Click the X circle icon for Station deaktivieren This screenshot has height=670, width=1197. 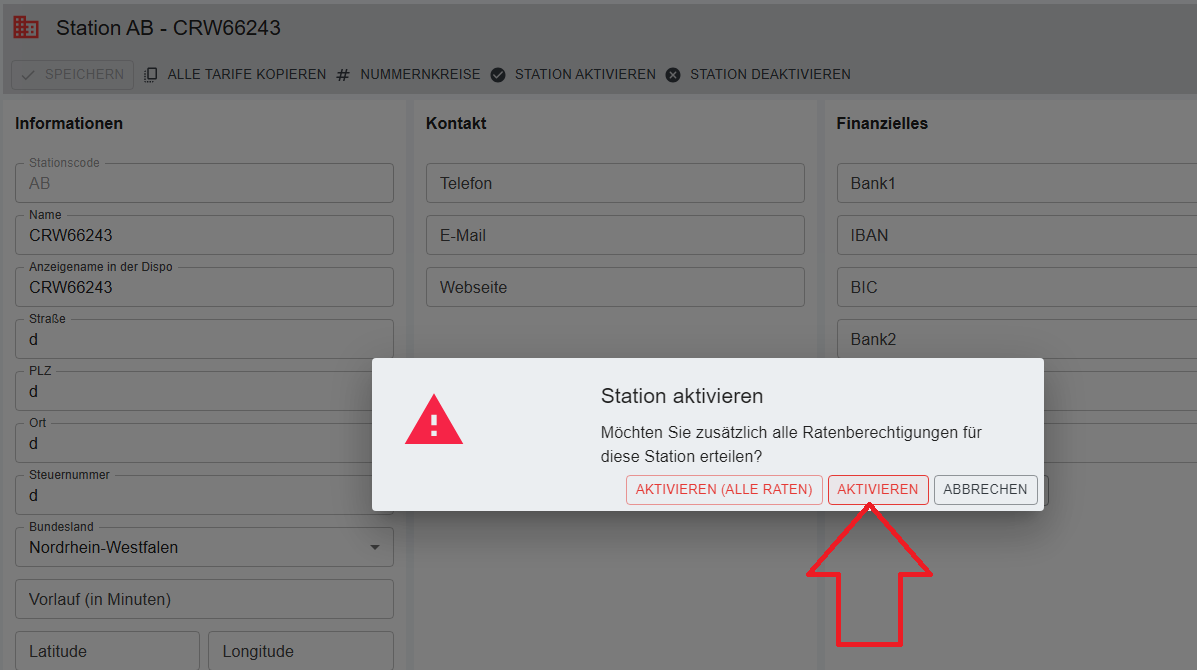click(x=673, y=75)
